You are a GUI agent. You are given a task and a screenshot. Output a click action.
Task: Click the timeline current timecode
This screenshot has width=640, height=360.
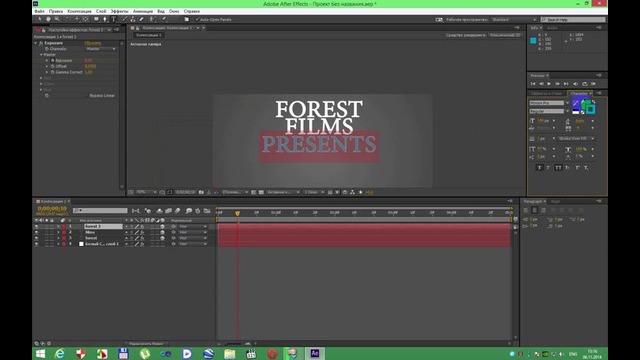point(52,209)
